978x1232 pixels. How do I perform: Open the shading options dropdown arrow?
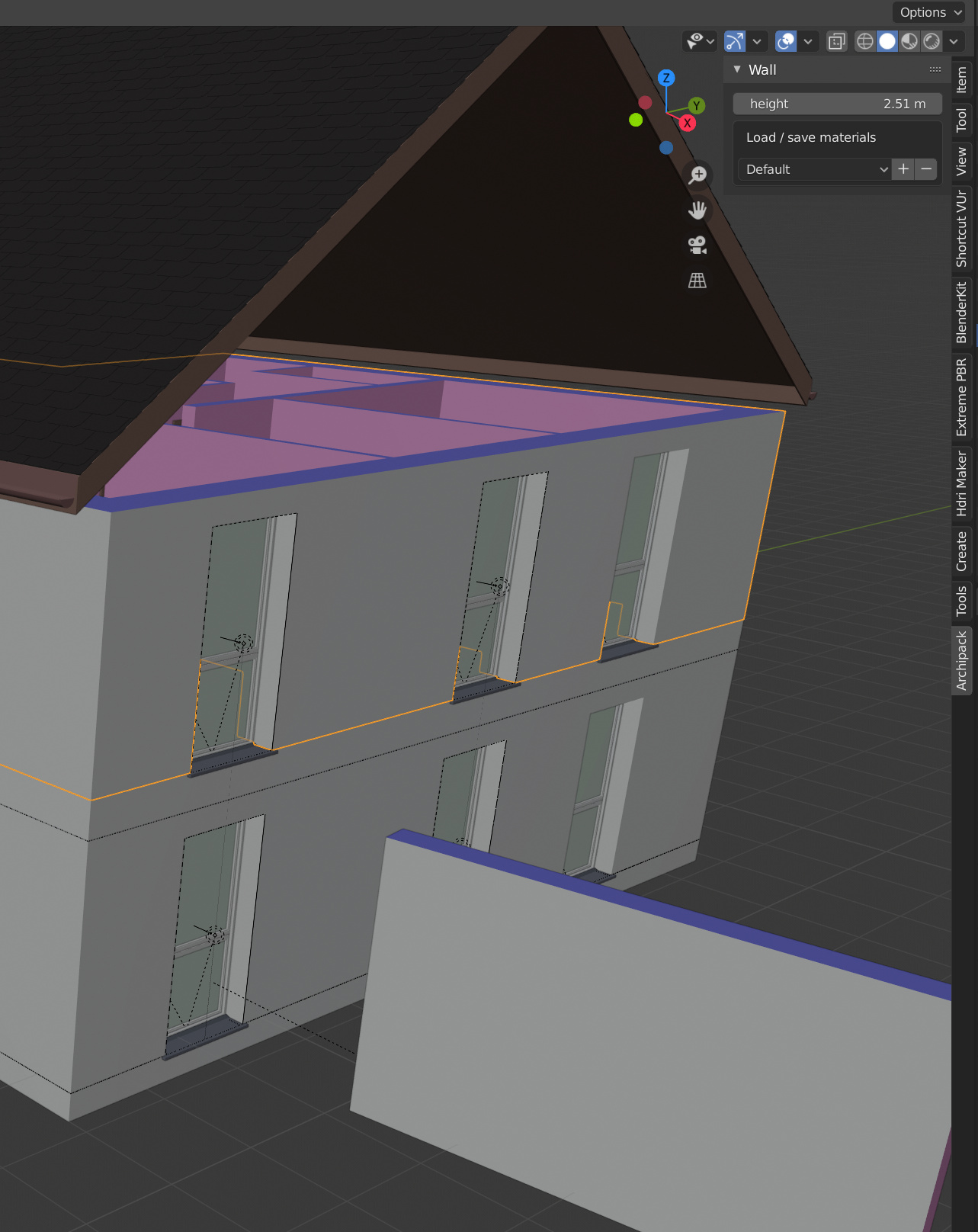(x=954, y=41)
